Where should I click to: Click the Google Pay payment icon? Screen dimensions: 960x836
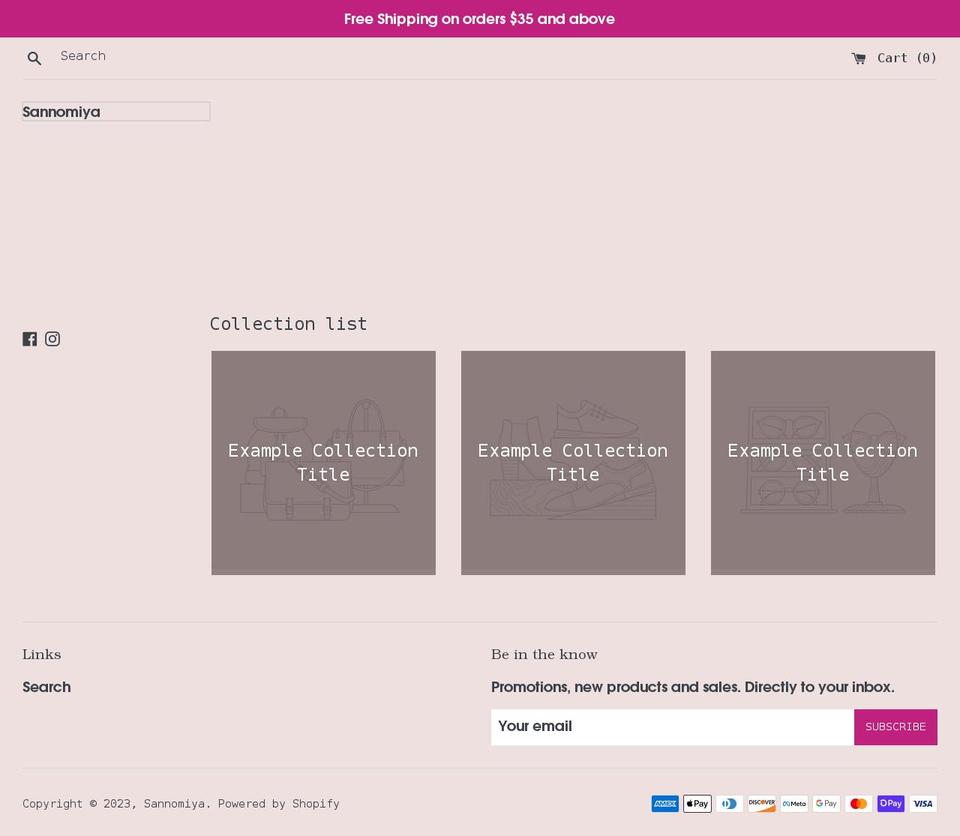pos(826,803)
